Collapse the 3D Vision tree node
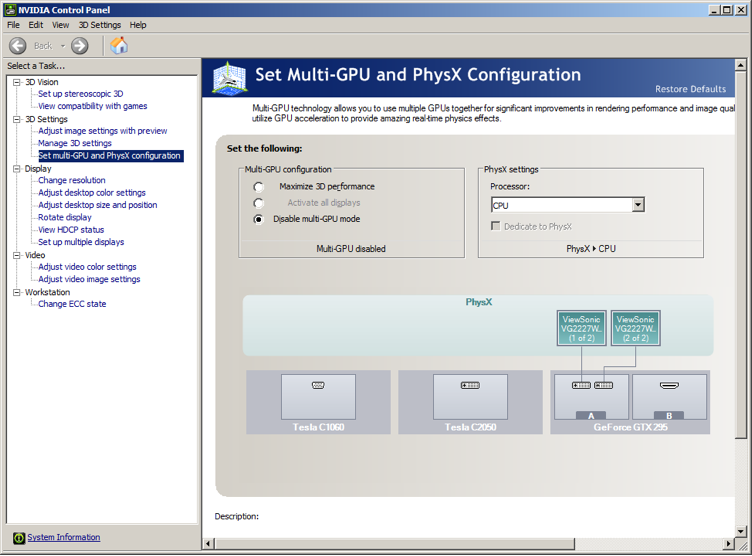The image size is (752, 556). tap(17, 82)
